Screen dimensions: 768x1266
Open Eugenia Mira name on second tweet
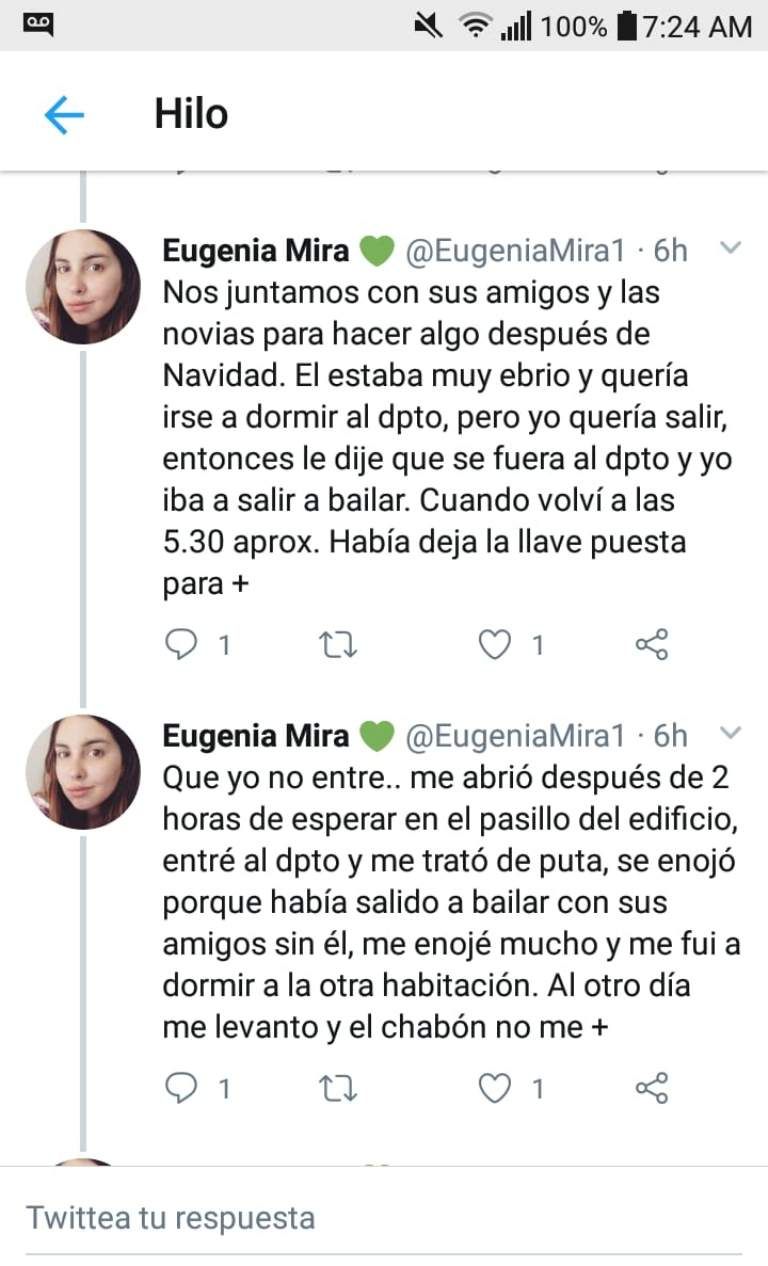coord(256,736)
